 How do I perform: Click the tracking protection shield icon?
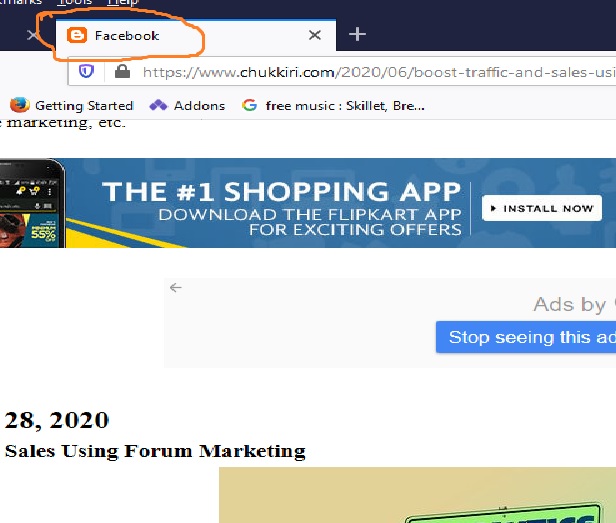click(x=87, y=72)
